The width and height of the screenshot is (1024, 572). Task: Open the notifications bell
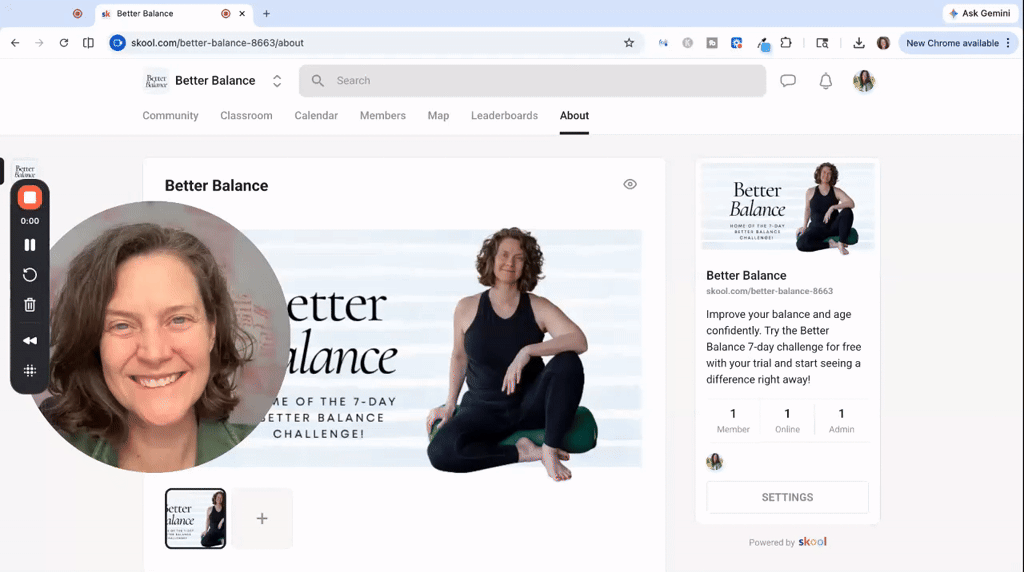tap(825, 81)
